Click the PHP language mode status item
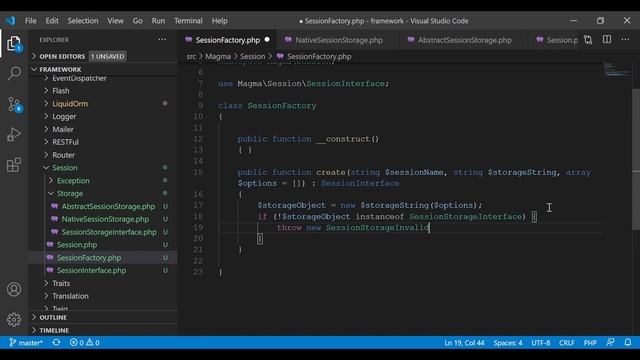The width and height of the screenshot is (640, 360). point(590,342)
